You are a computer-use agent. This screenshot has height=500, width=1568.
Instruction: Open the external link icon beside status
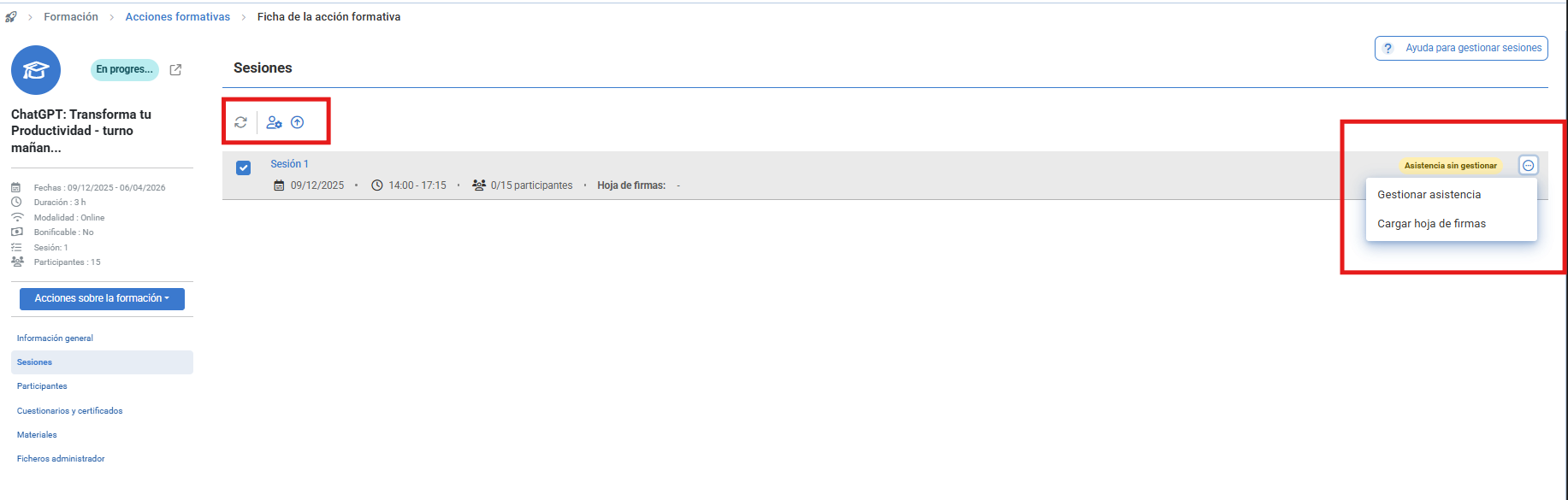point(175,69)
